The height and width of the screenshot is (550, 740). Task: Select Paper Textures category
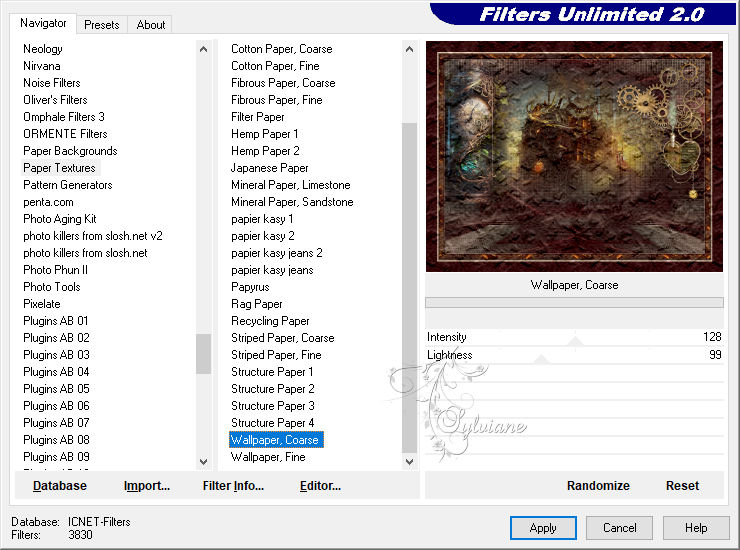point(59,168)
